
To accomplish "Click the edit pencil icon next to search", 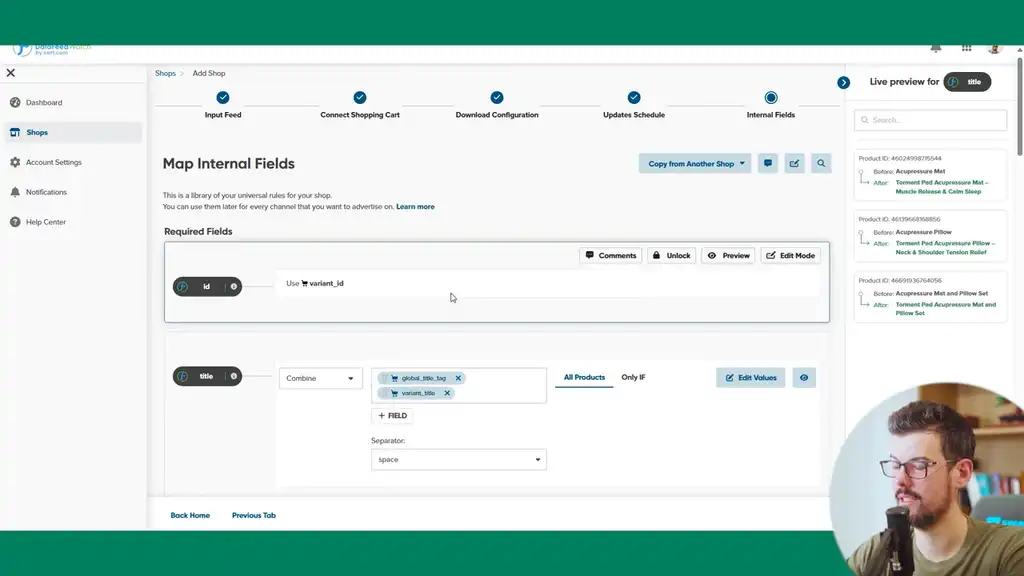I will click(794, 163).
